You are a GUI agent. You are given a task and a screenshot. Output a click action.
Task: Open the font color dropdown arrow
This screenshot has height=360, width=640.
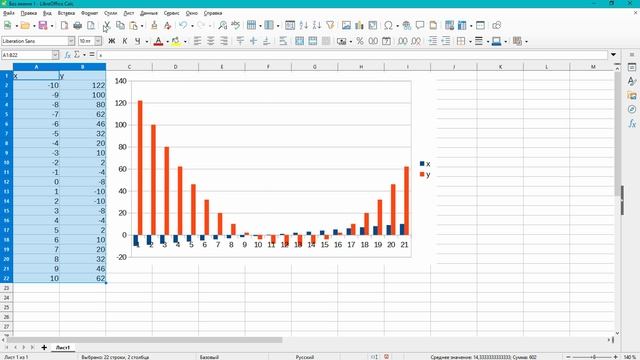[x=167, y=42]
